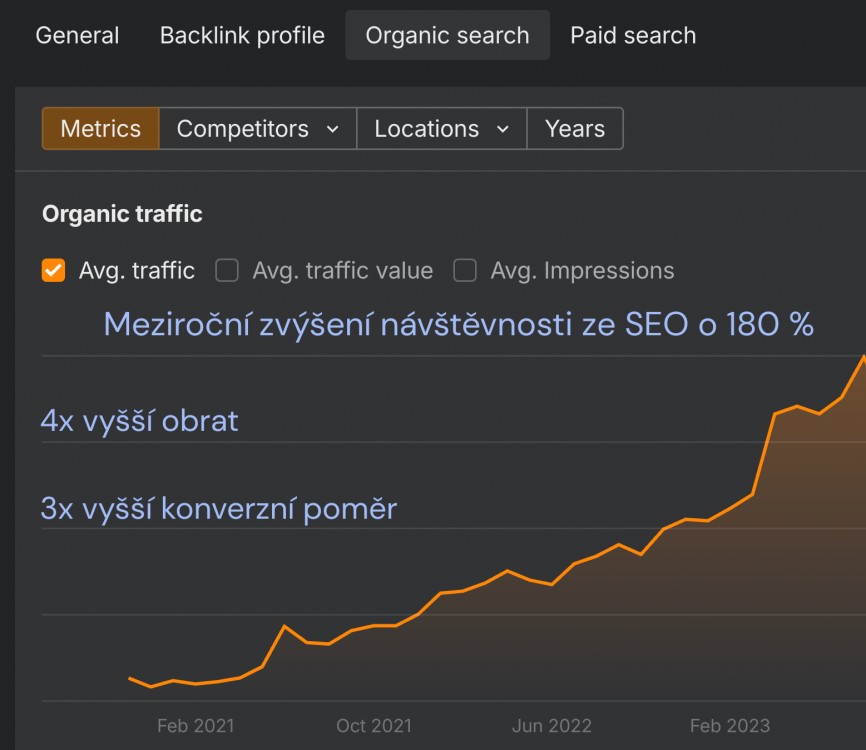Click the Jun 2022 axis label
The height and width of the screenshot is (750, 866).
point(551,726)
